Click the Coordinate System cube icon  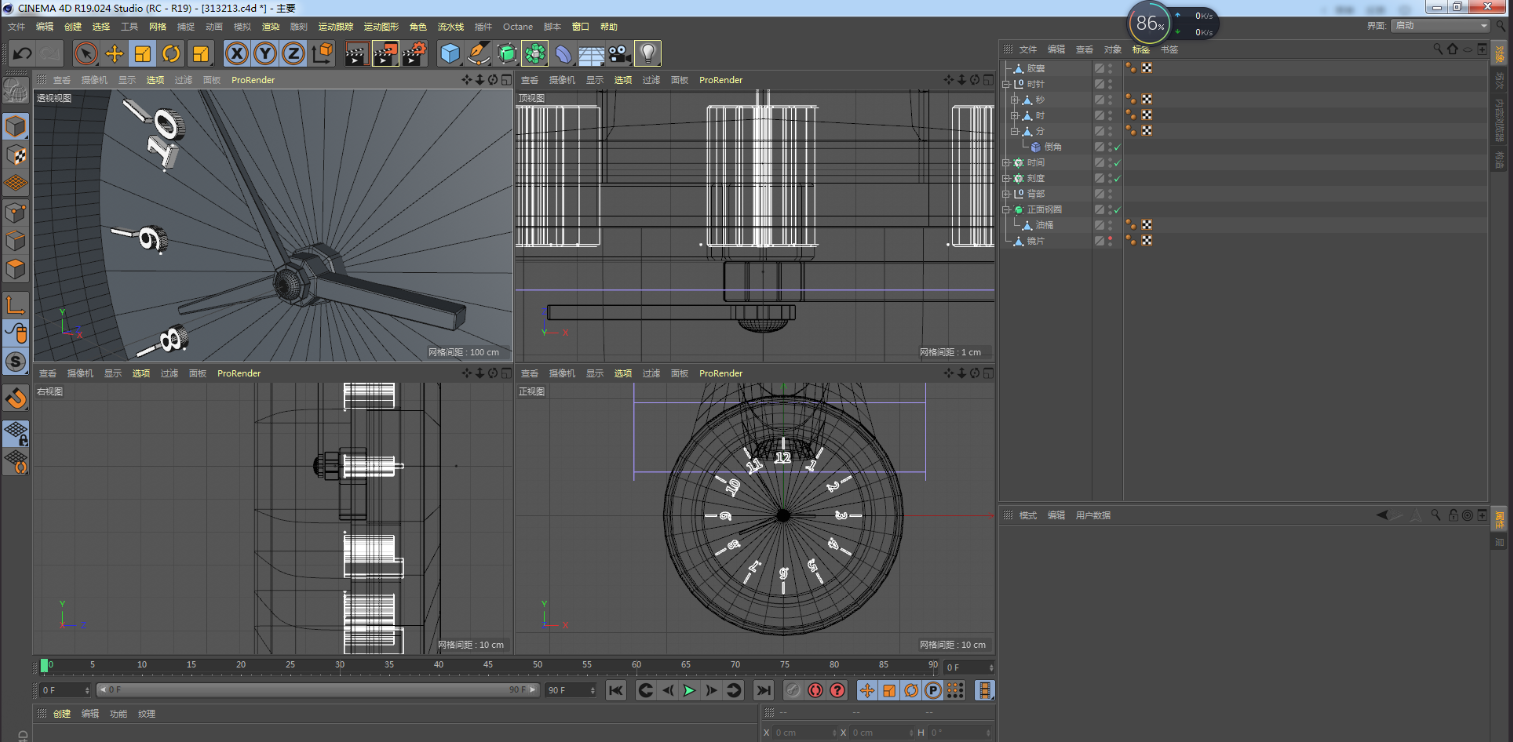point(322,53)
